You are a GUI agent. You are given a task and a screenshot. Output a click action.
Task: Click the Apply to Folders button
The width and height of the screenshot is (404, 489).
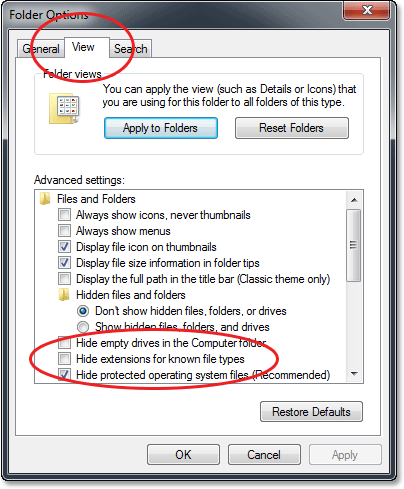tap(161, 128)
